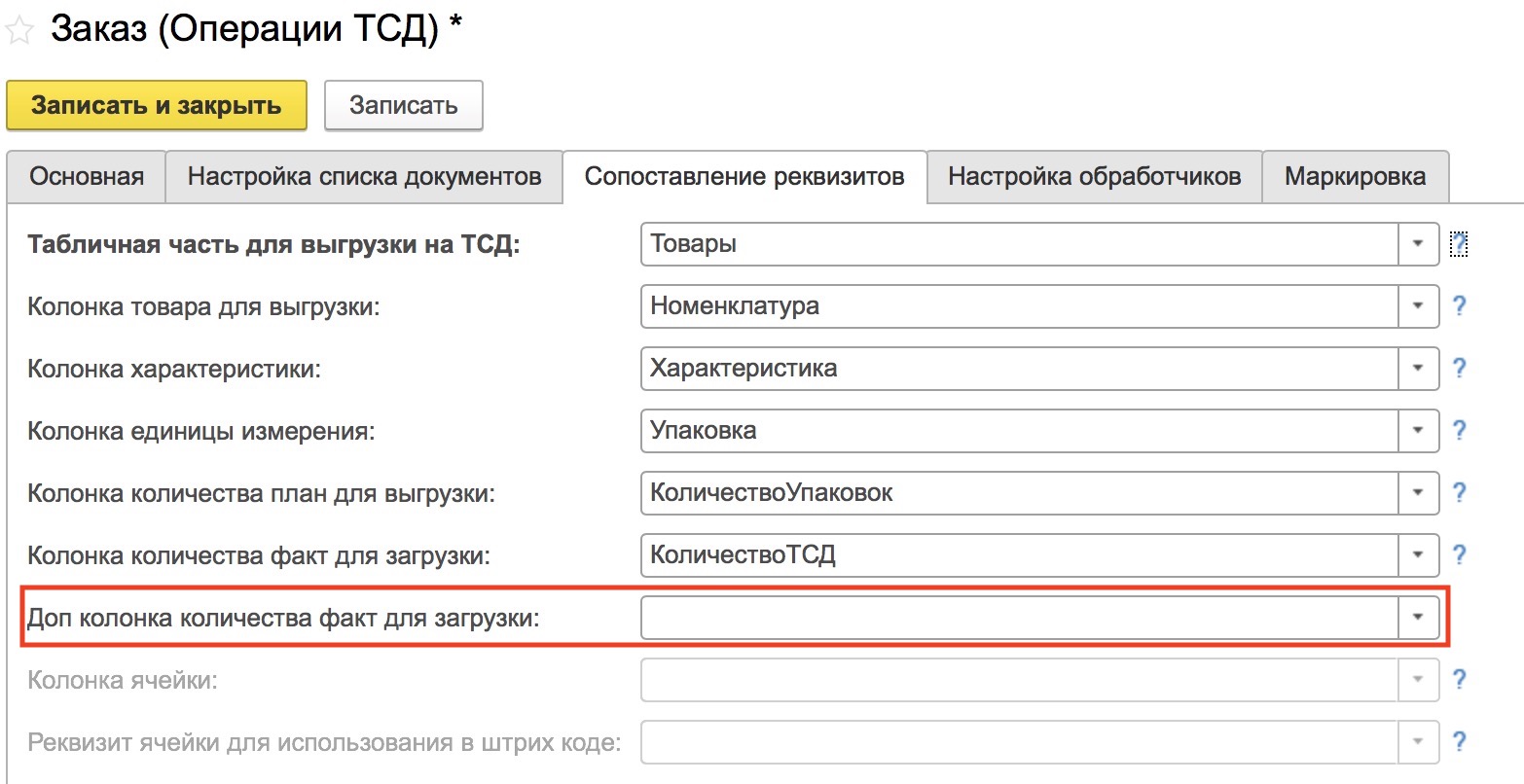Click the 'Характеристика' field value
The width and height of the screenshot is (1524, 784).
(1020, 368)
